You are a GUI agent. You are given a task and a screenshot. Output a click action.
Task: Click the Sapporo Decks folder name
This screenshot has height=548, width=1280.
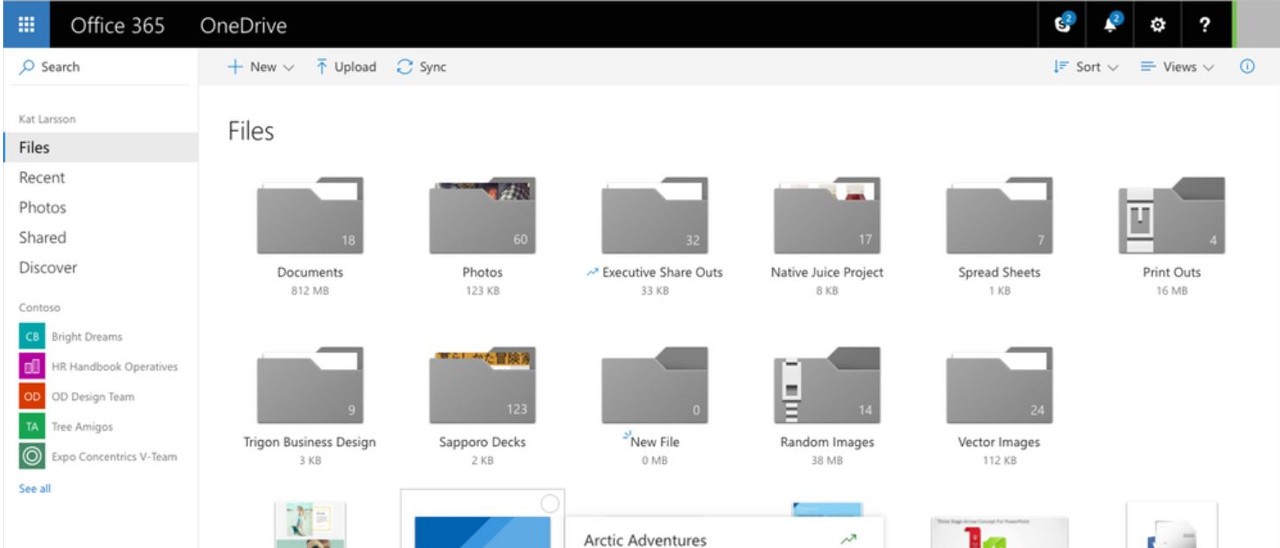[482, 442]
